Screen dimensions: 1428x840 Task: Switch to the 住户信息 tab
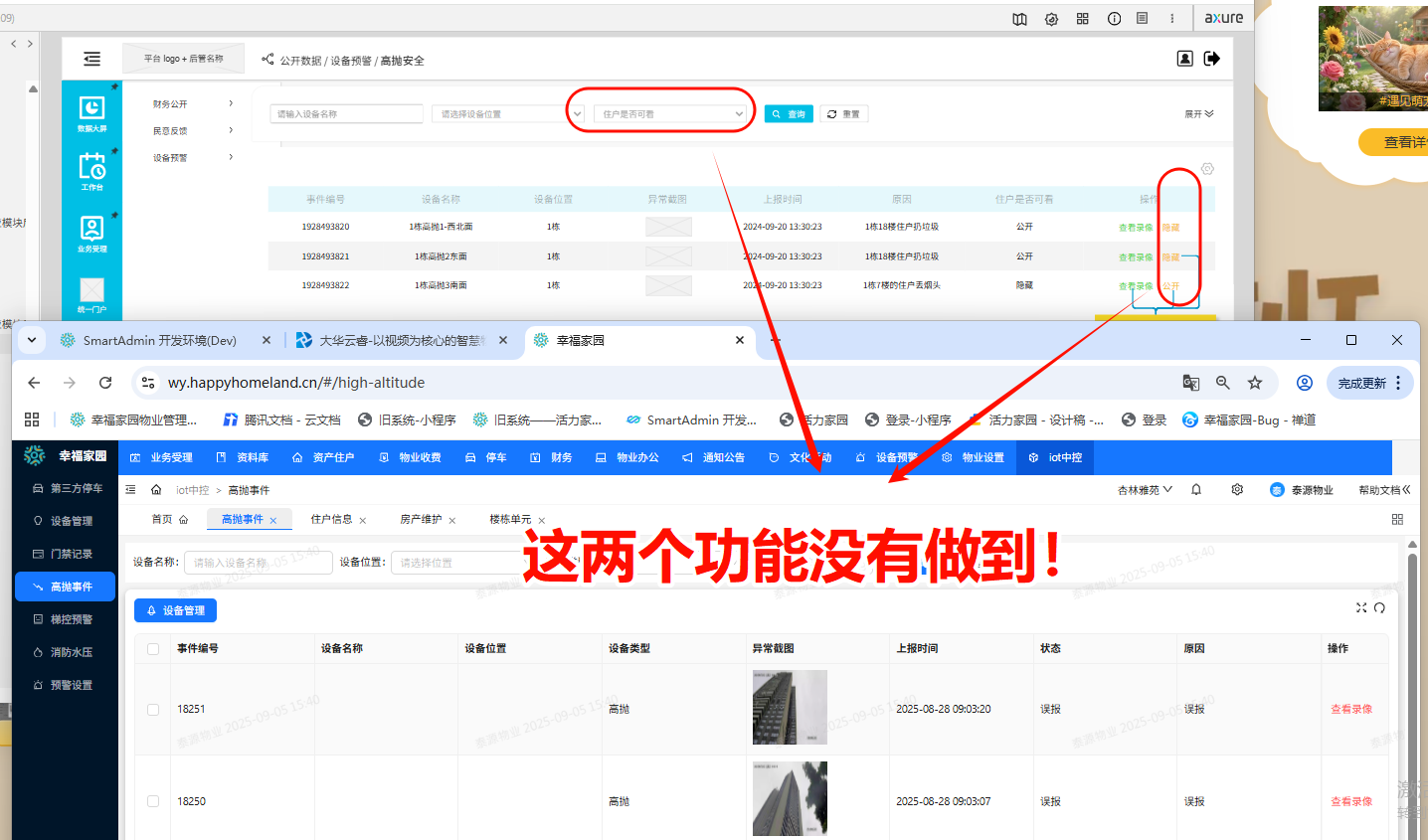click(331, 519)
